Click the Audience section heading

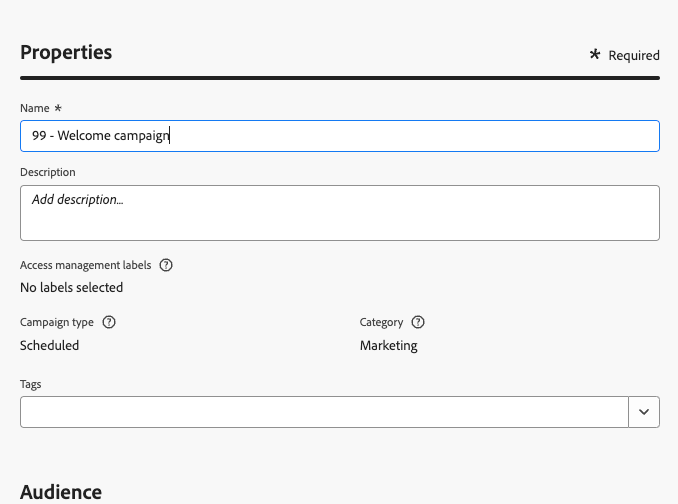61,491
